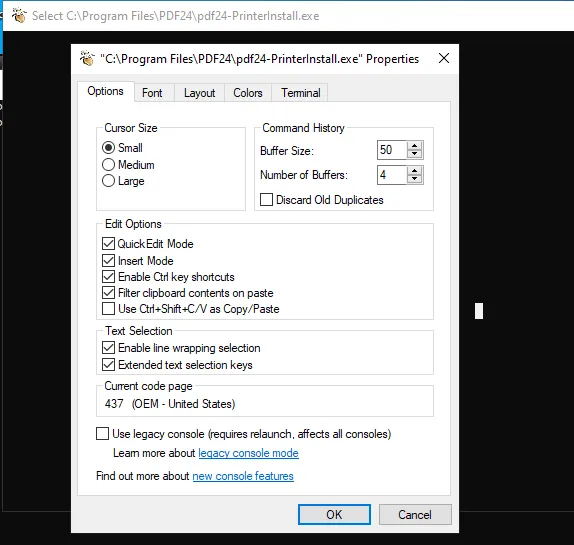The height and width of the screenshot is (545, 574).
Task: Toggle Filter clipboard contents on paste
Action: [108, 293]
